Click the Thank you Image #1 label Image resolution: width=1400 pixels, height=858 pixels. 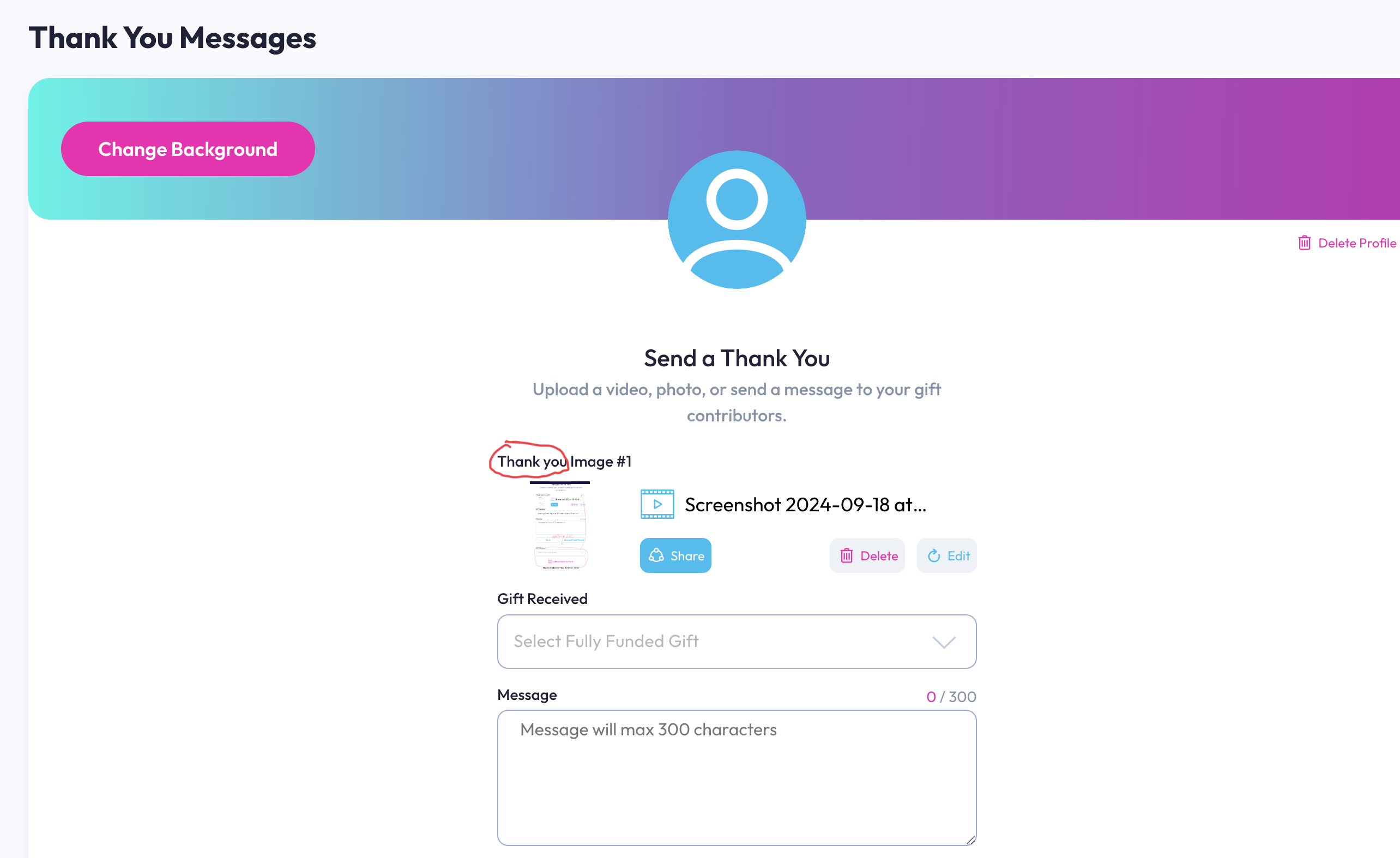click(x=564, y=461)
